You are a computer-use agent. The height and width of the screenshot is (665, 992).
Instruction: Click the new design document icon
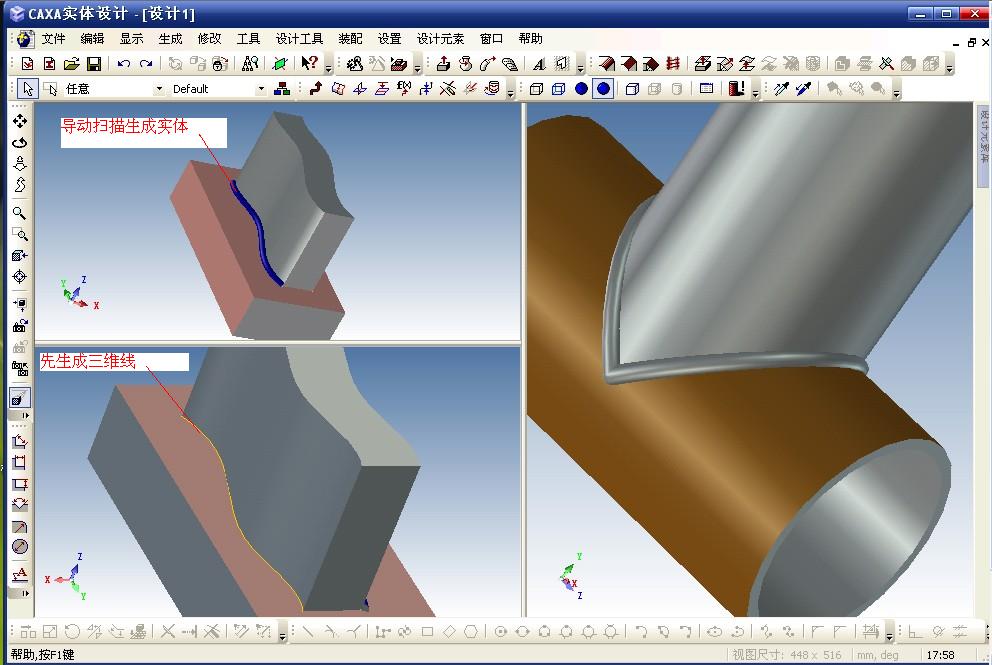click(x=27, y=63)
